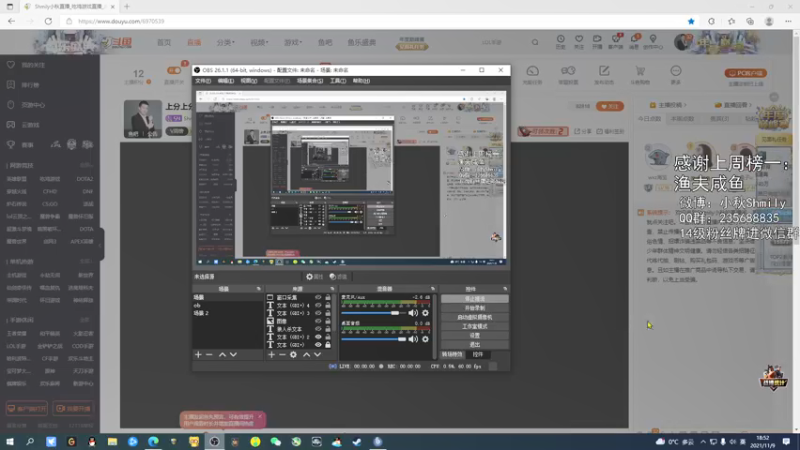Viewport: 800px width, 450px height.
Task: Add a new scene with plus icon
Action: pyautogui.click(x=198, y=355)
